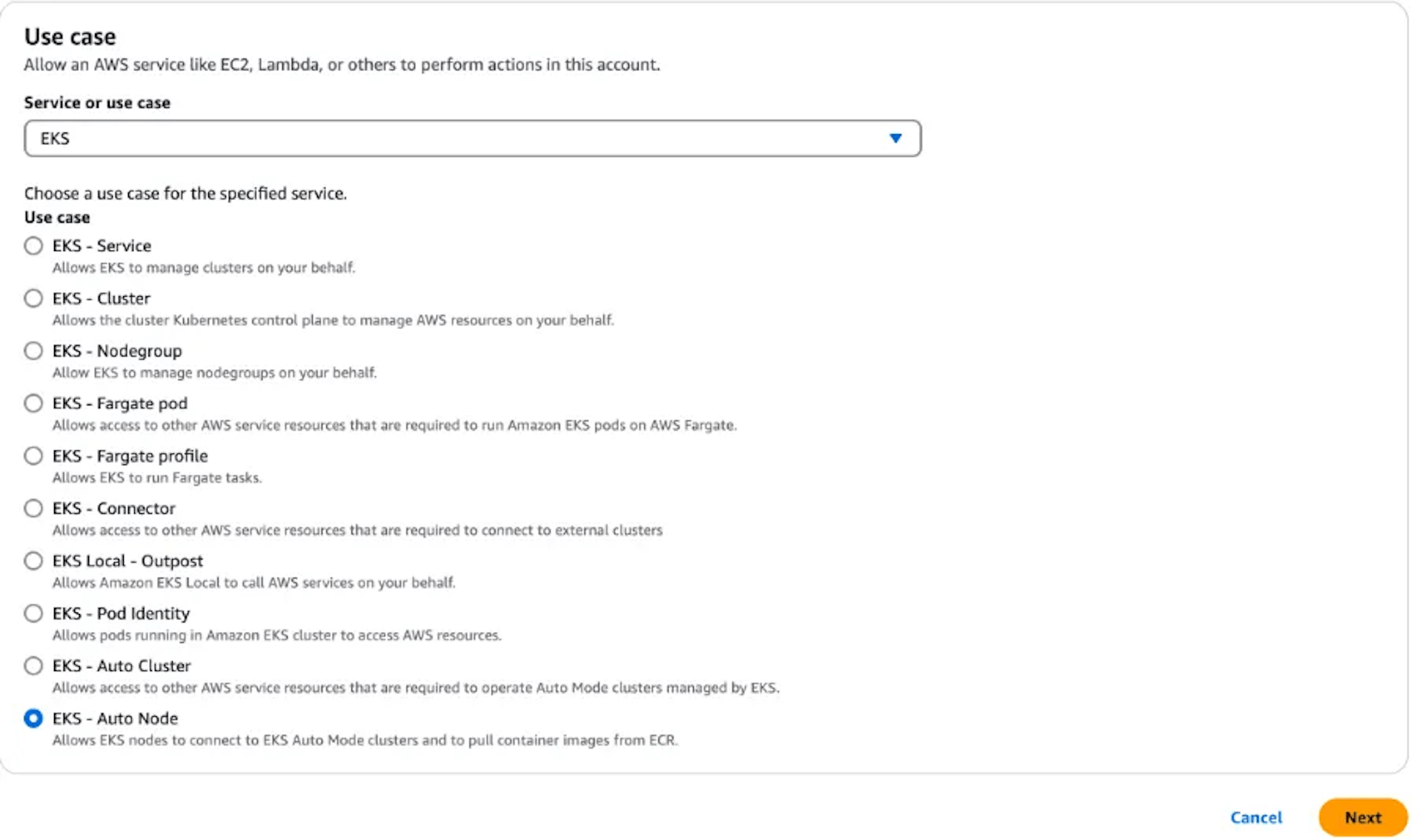The width and height of the screenshot is (1423, 840).
Task: Choose the EKS - Connector use case
Action: (x=33, y=509)
